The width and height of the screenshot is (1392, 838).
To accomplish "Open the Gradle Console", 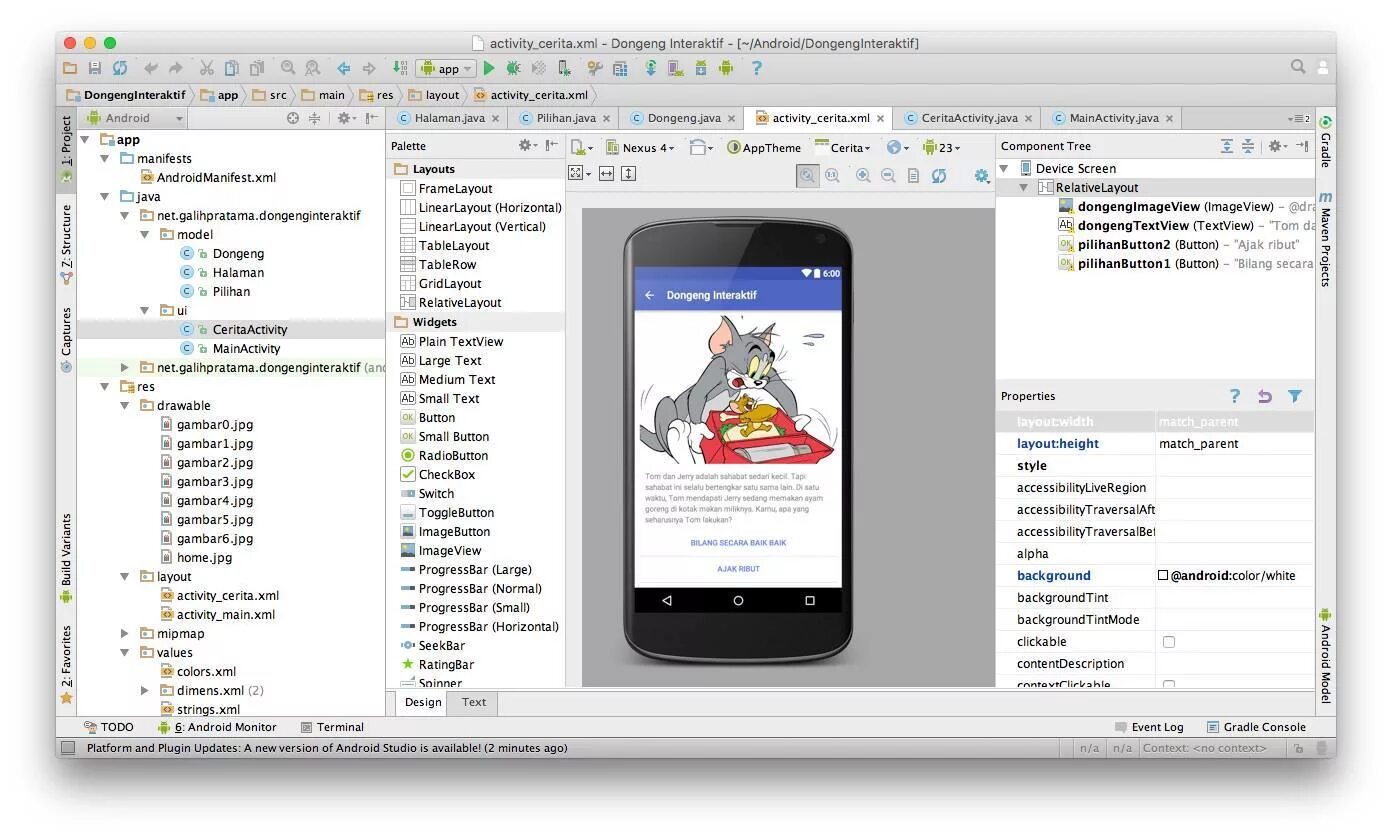I will [x=1257, y=727].
